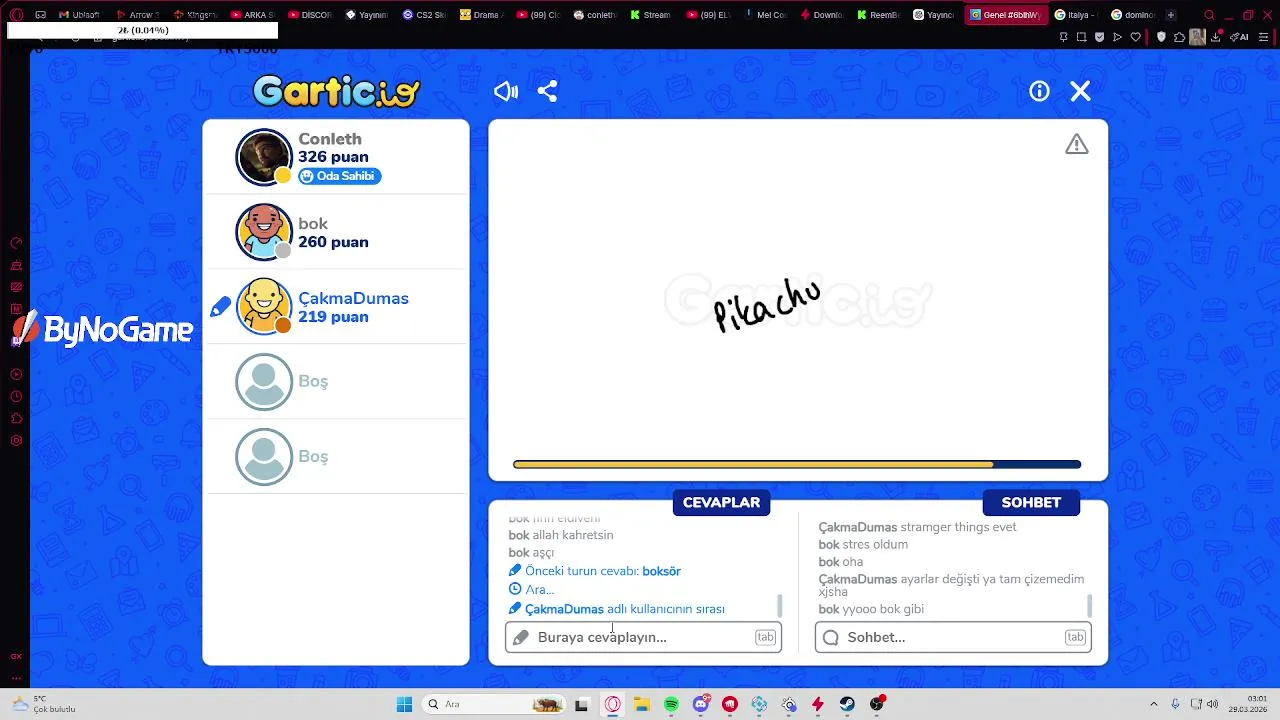This screenshot has width=1280, height=720.
Task: Switch to the CEVAPLAR tab
Action: [721, 502]
